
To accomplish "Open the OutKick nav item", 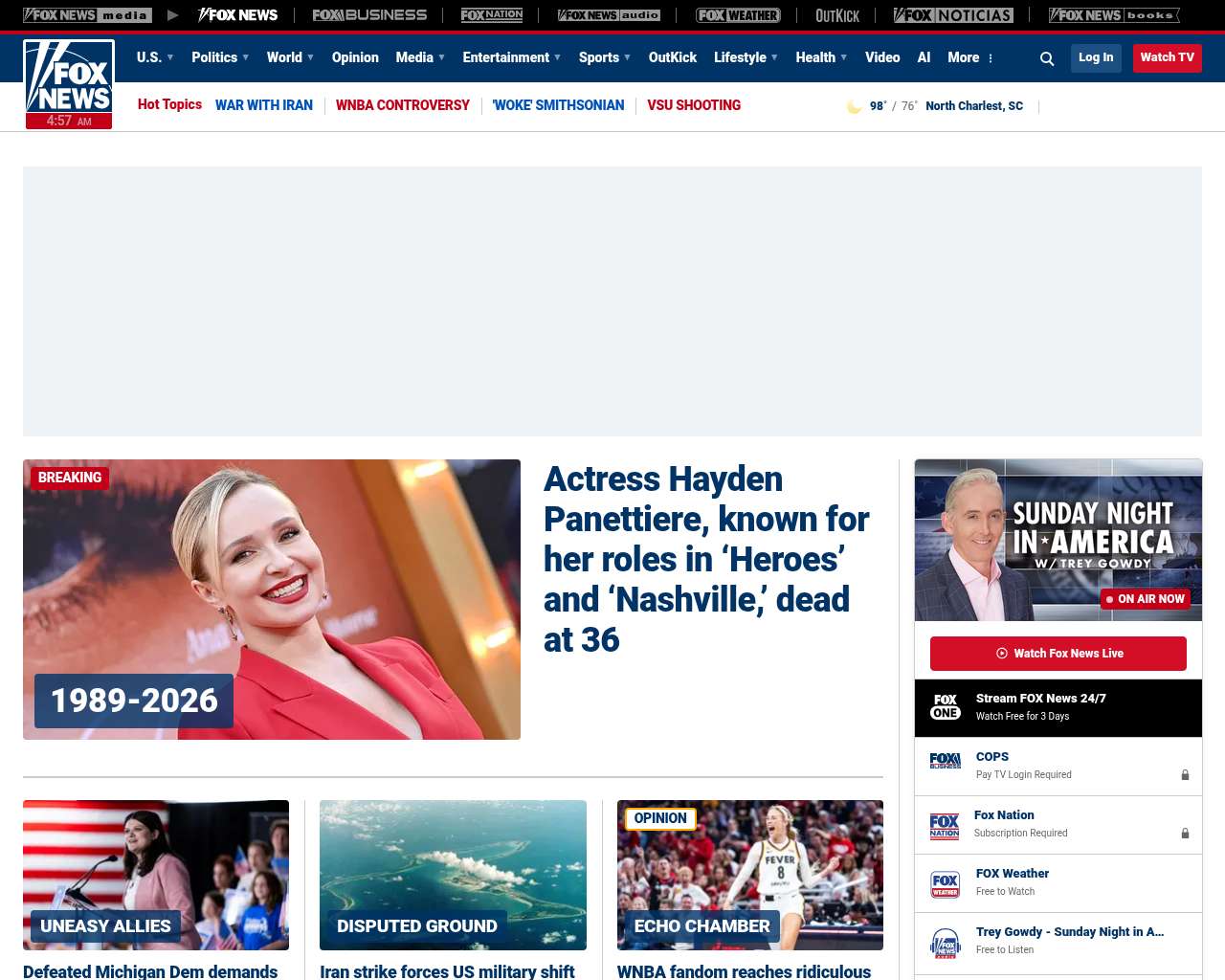I will 673,57.
